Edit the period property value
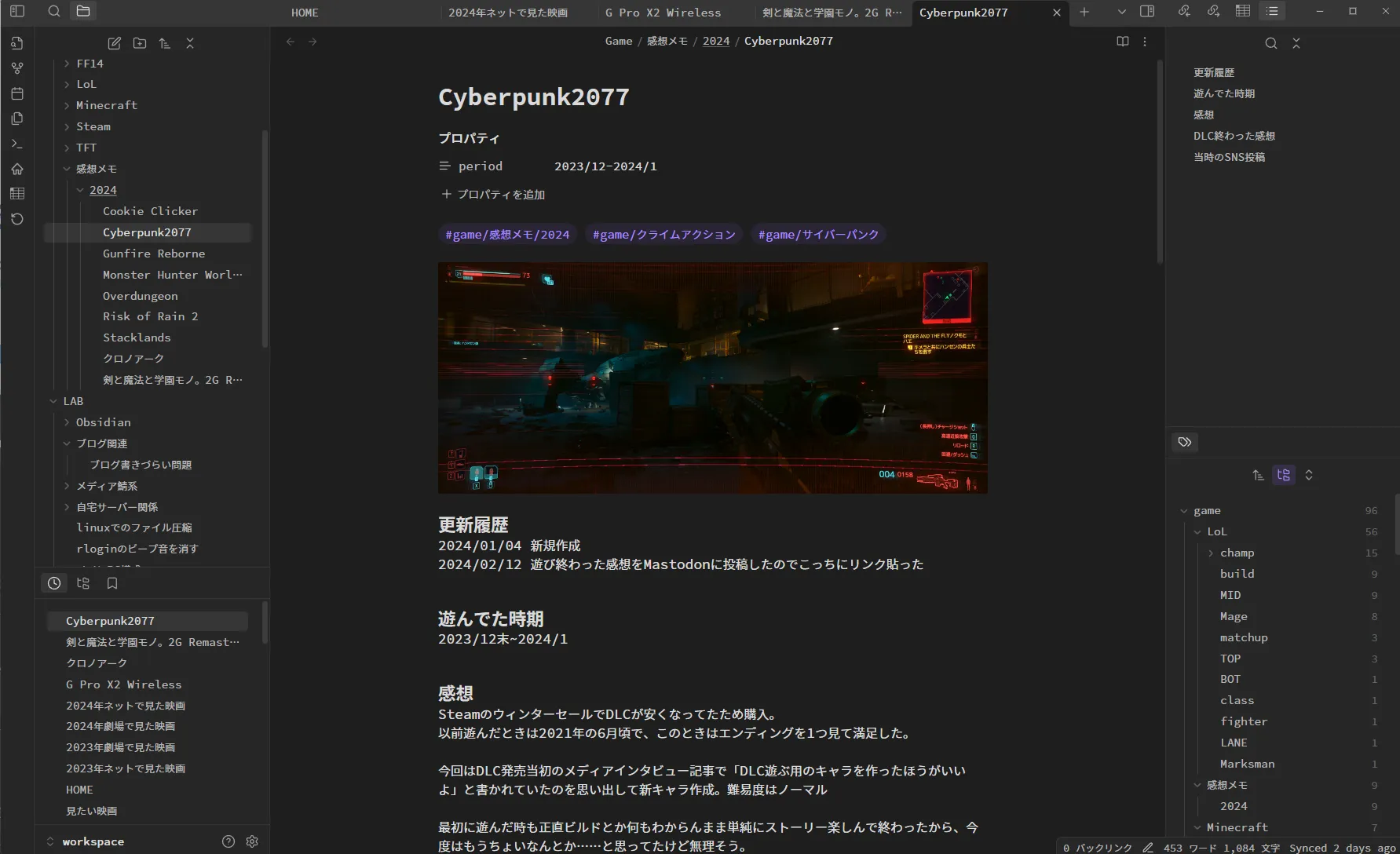This screenshot has width=1400, height=854. tap(605, 166)
